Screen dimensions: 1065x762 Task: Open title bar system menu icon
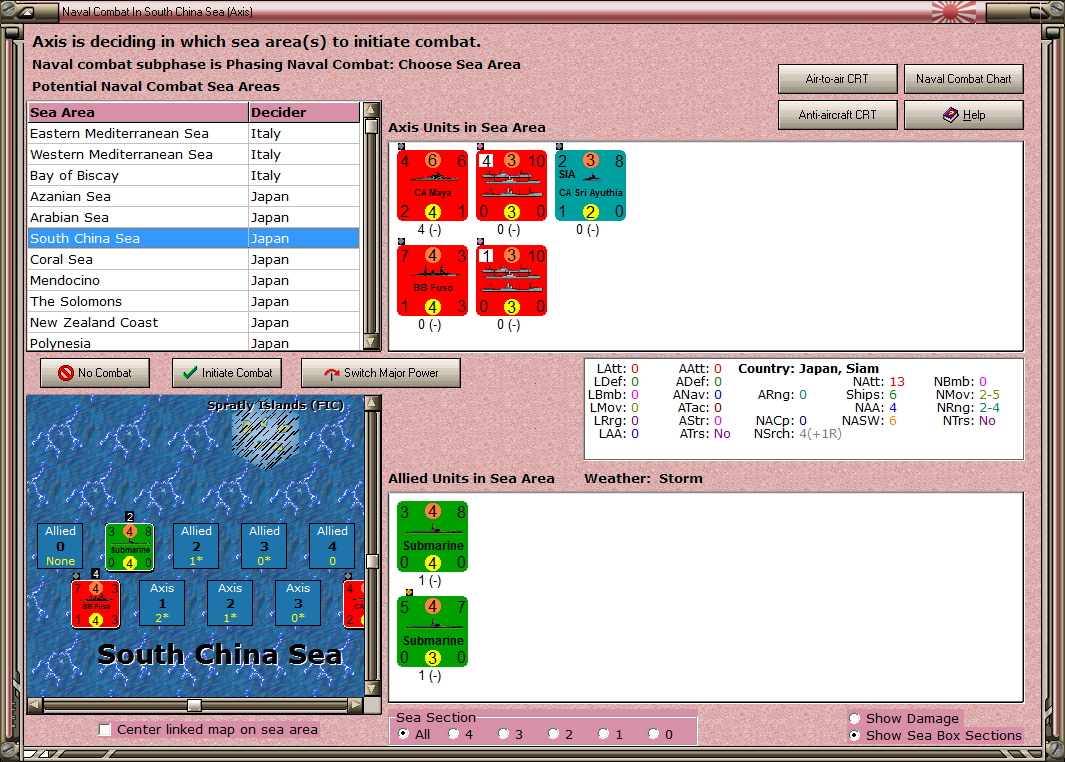(25, 12)
